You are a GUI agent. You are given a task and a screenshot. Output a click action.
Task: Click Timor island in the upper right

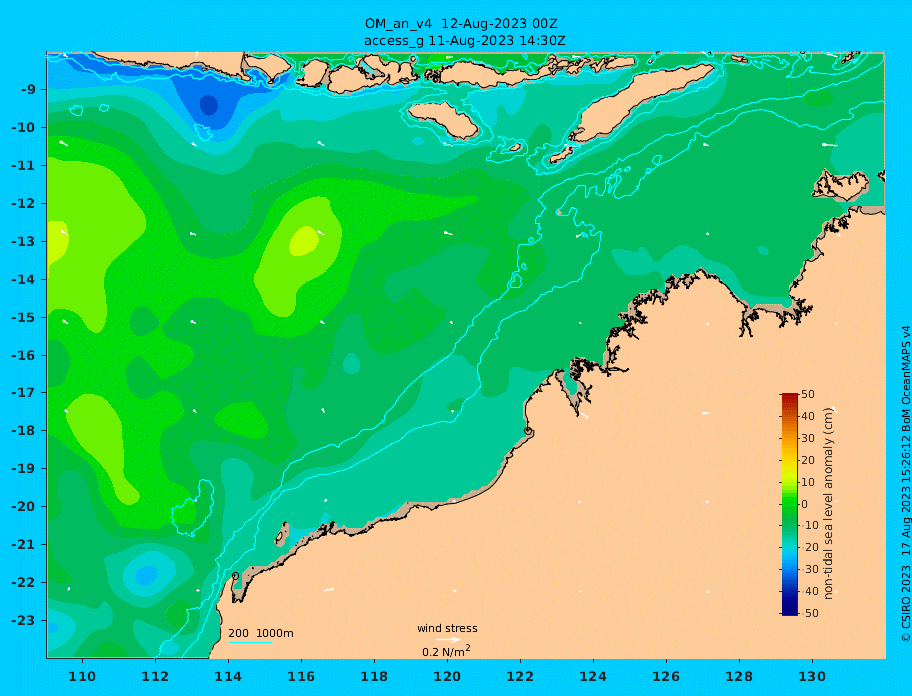pos(640,101)
